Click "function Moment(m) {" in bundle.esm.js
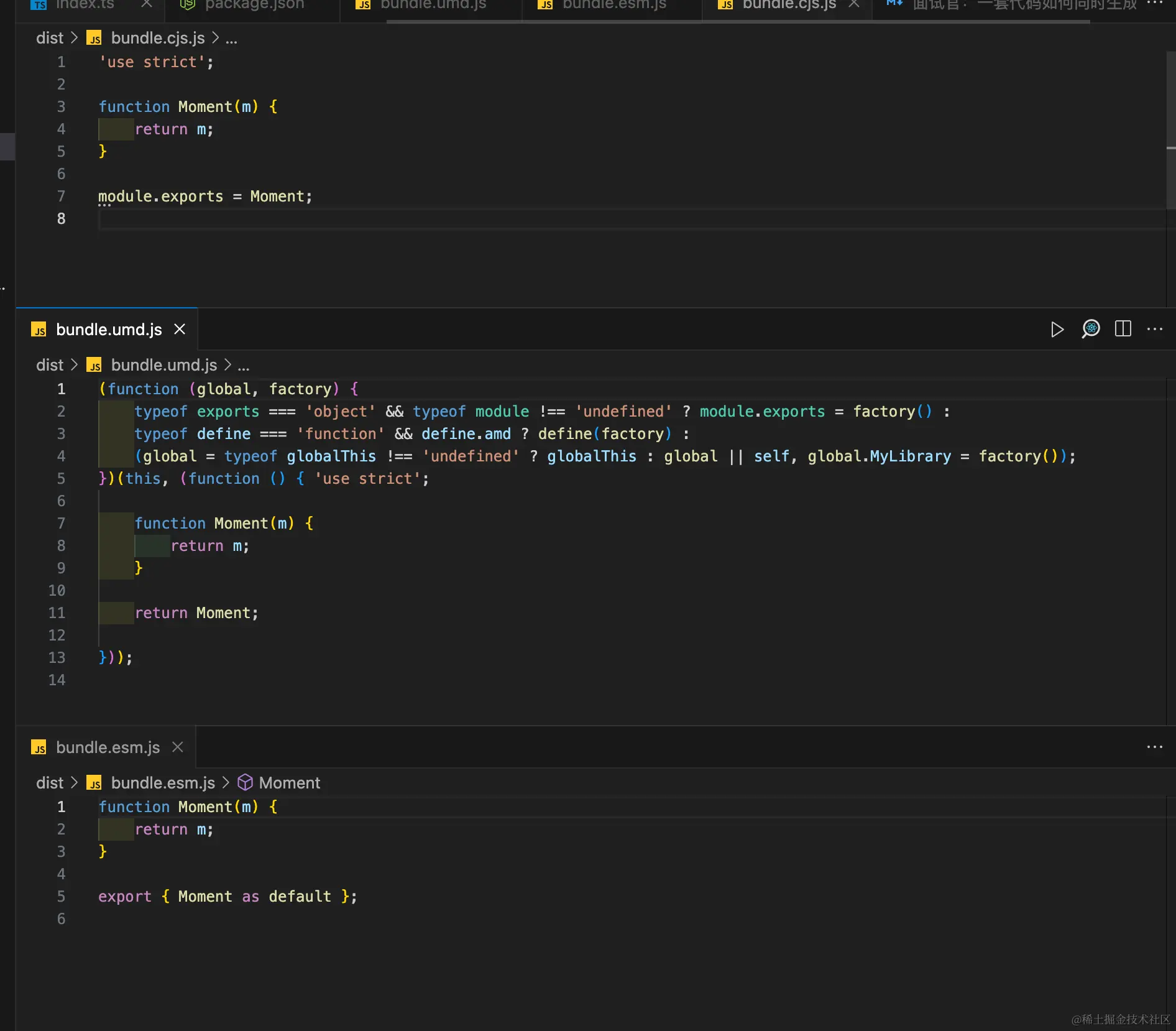1176x1031 pixels. (188, 807)
